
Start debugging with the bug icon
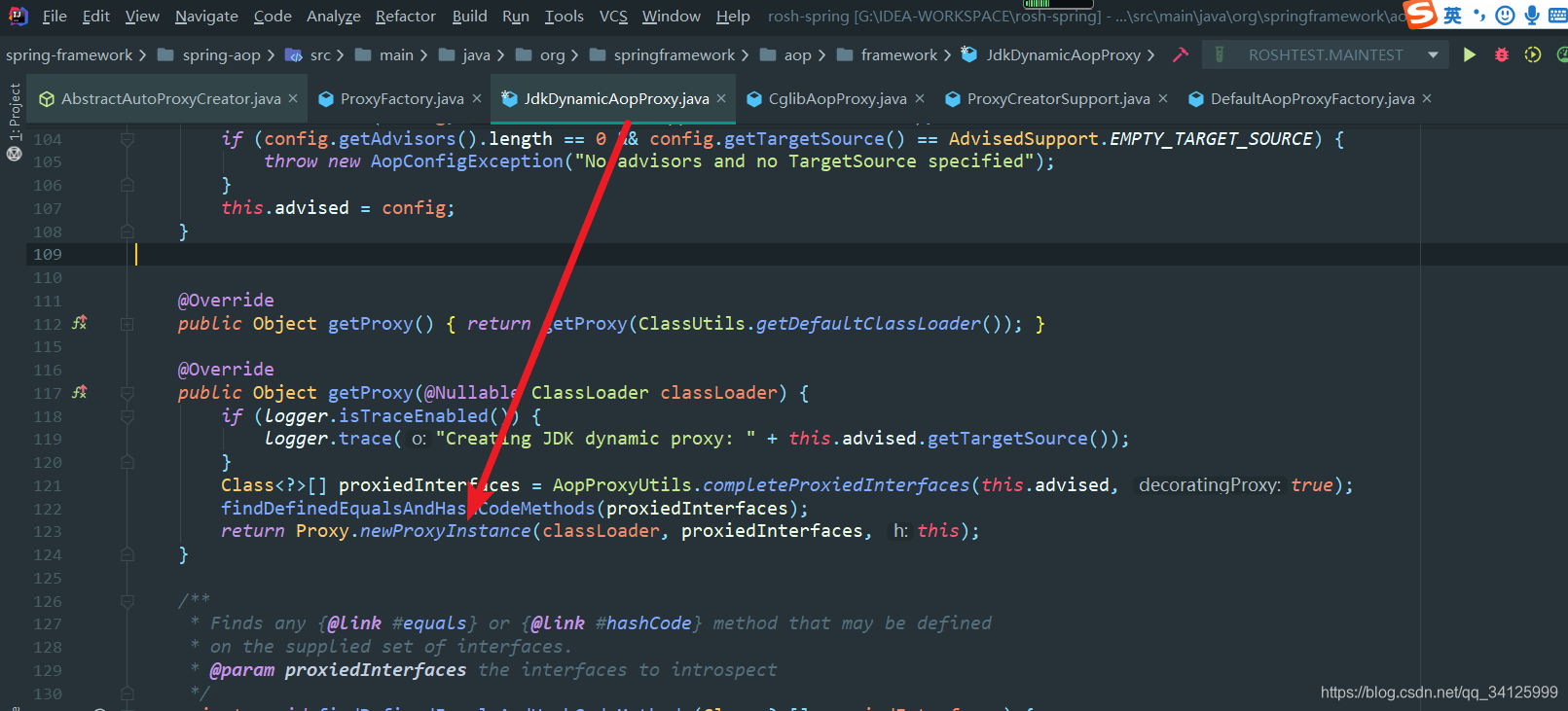1502,55
